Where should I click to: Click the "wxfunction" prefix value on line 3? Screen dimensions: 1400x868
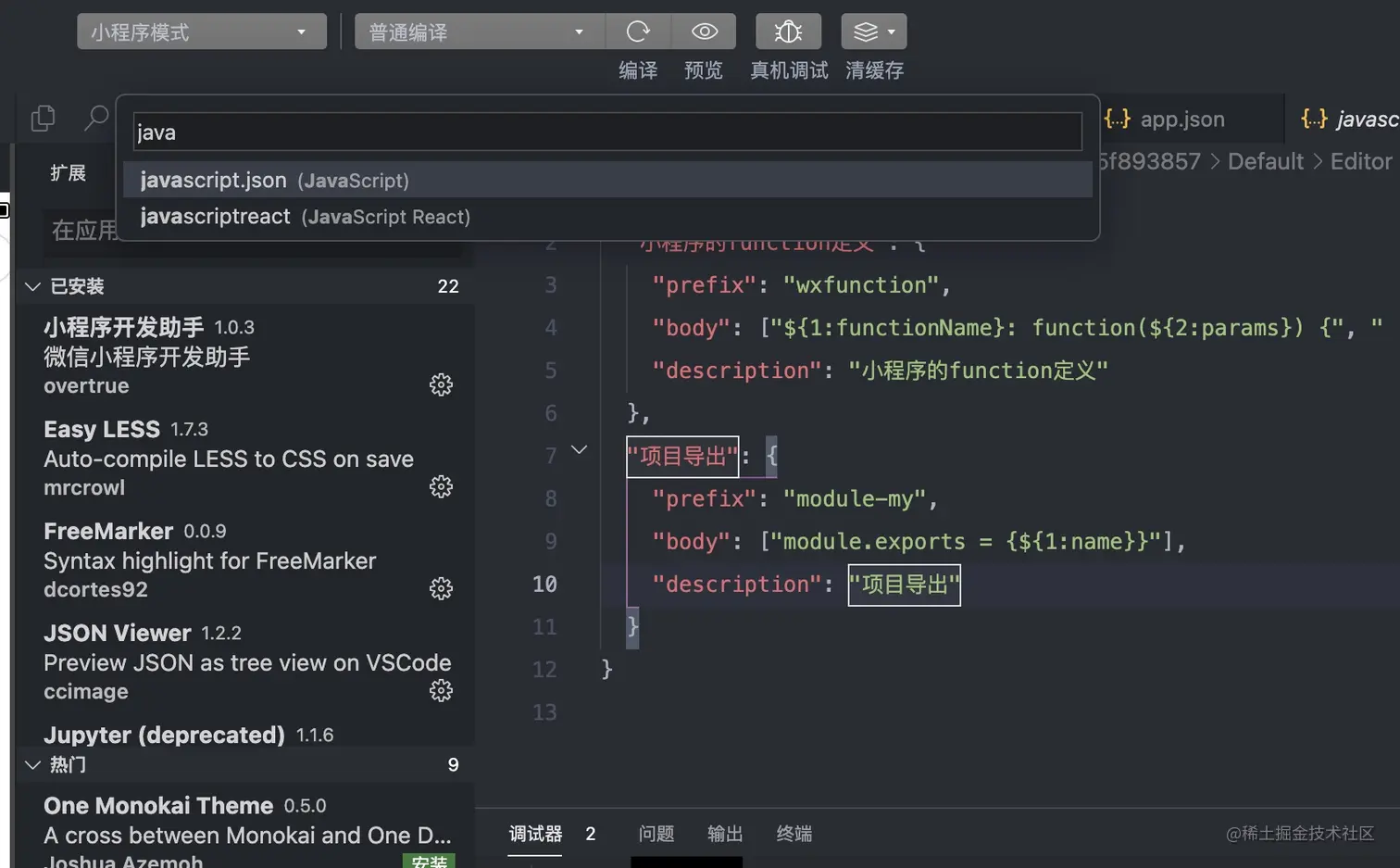(x=860, y=285)
